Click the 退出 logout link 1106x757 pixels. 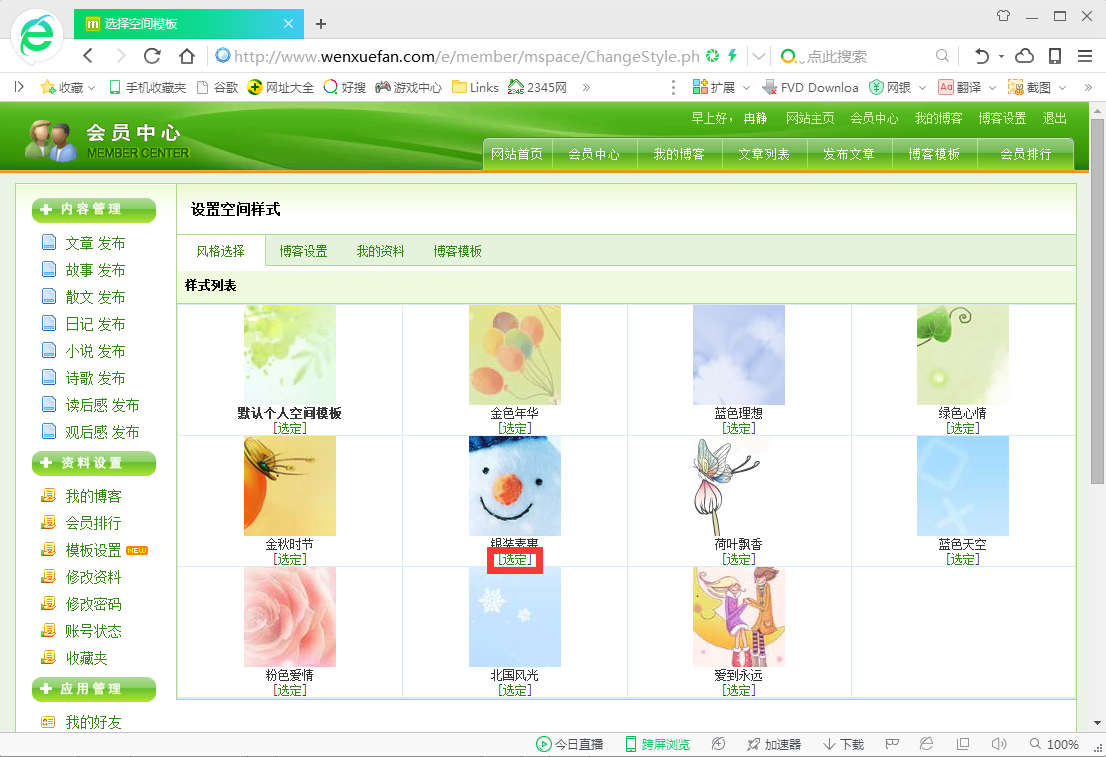[1054, 118]
